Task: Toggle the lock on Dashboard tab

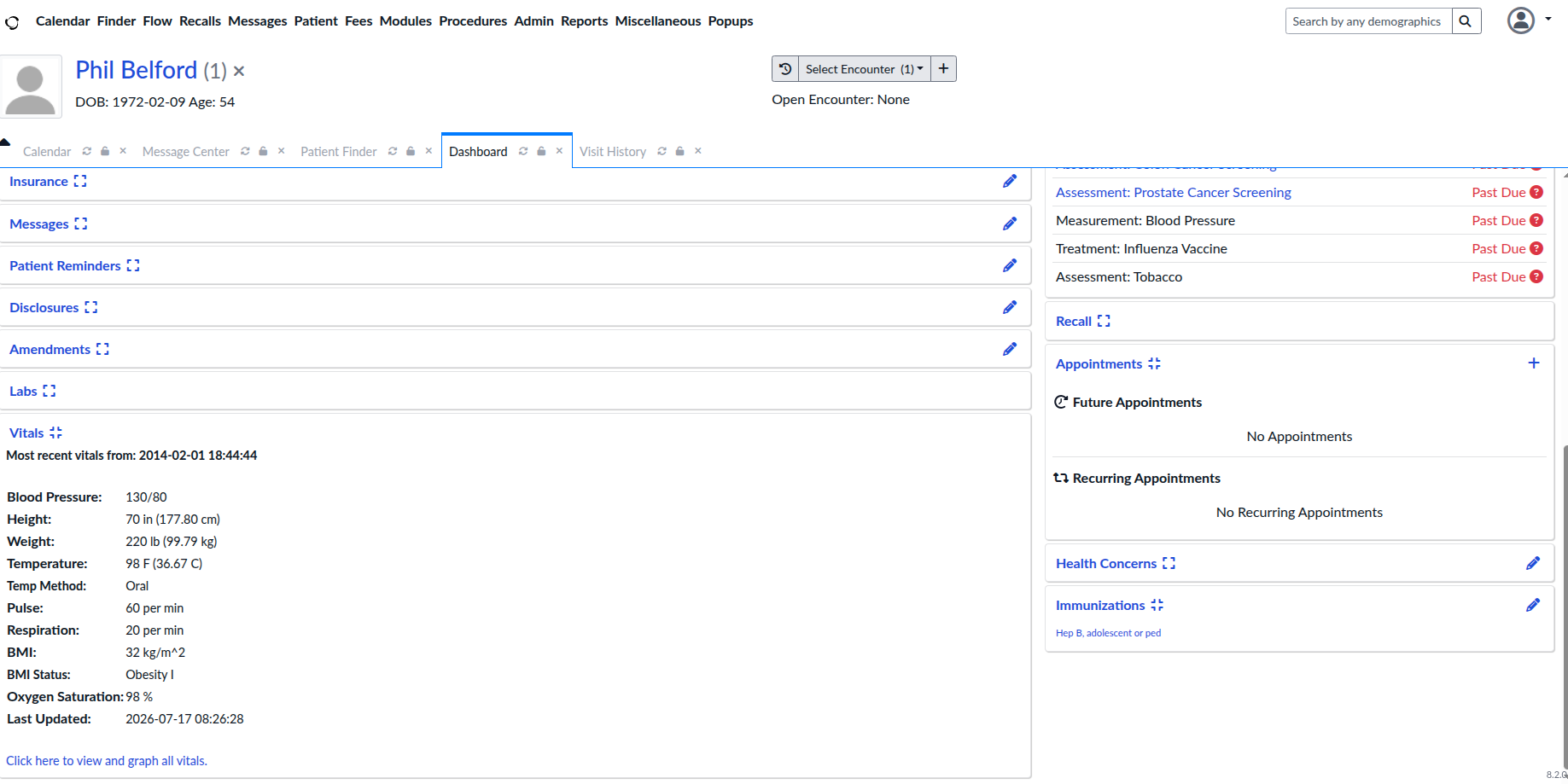Action: coord(541,151)
